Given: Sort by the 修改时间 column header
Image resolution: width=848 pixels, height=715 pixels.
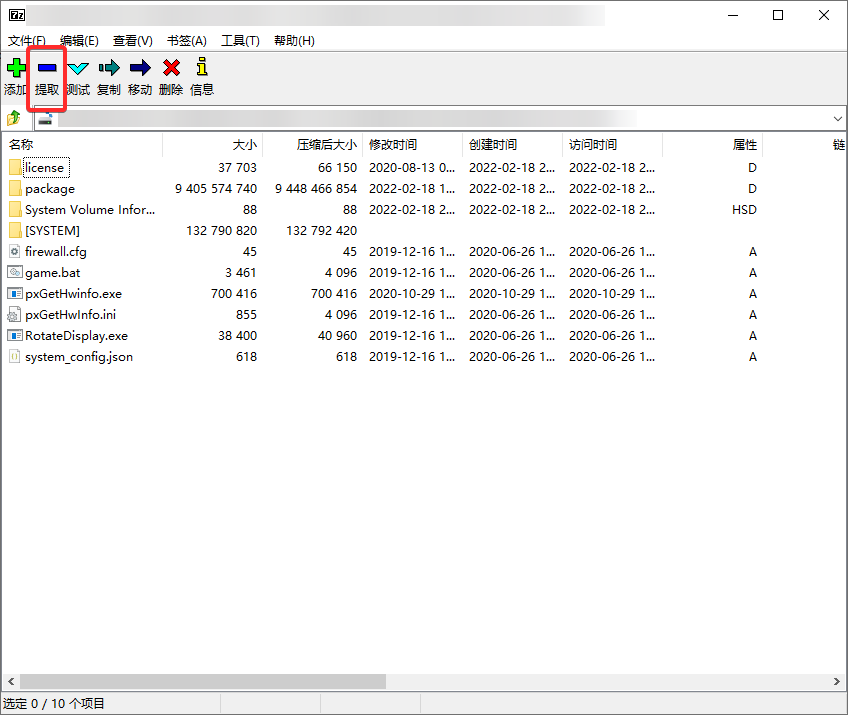Looking at the screenshot, I should click(x=393, y=145).
